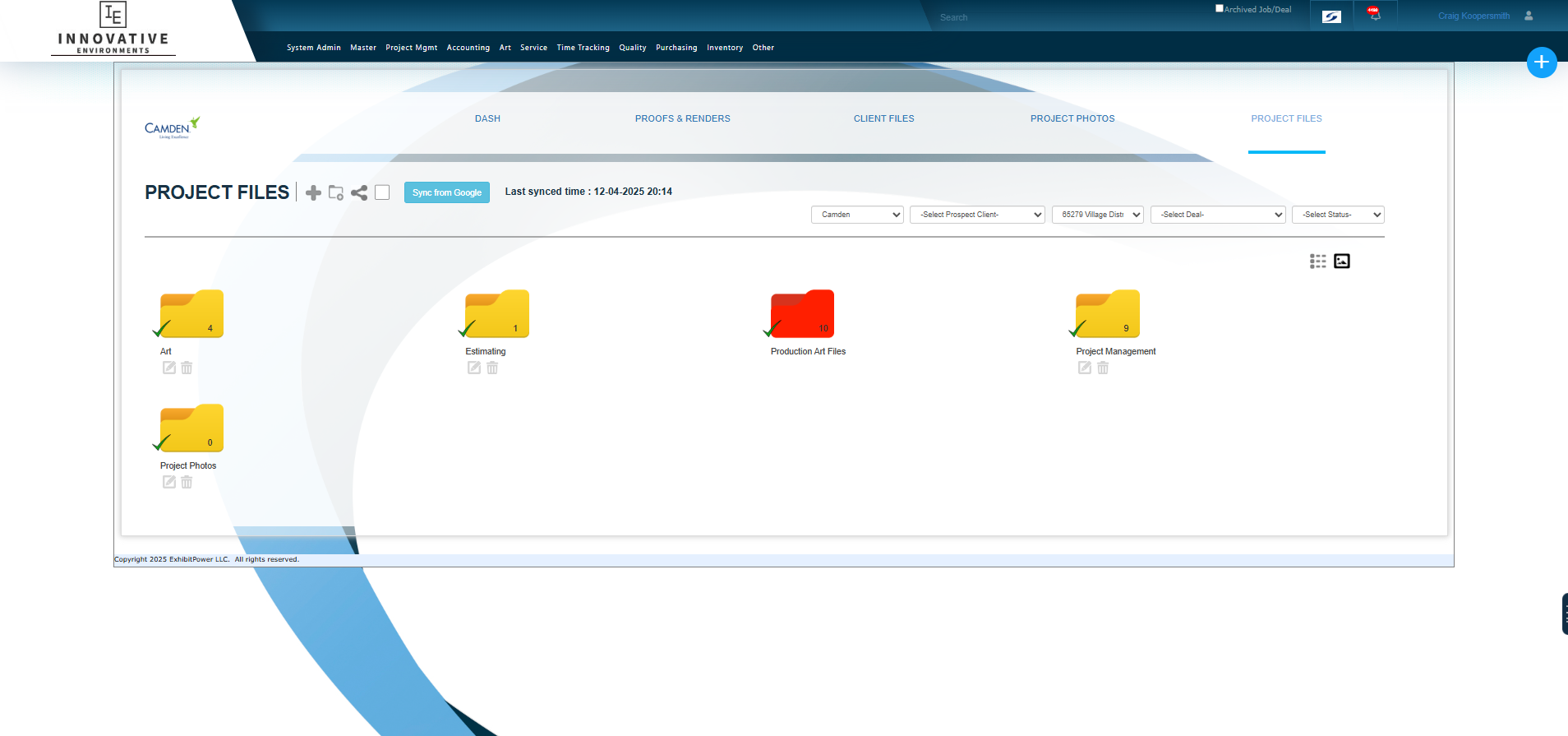Click the new folder icon in toolbar

[x=336, y=192]
